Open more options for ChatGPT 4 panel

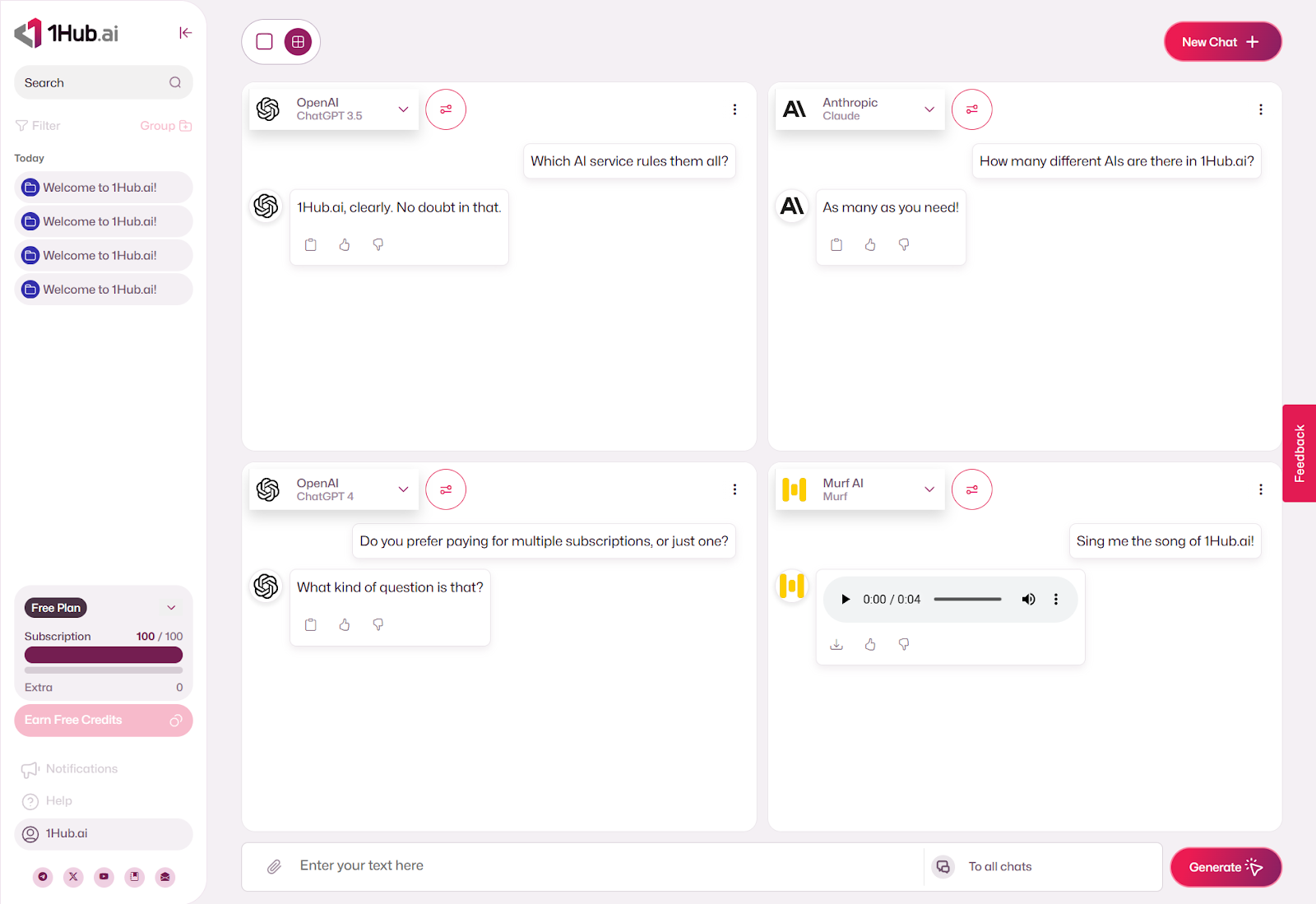click(x=734, y=489)
